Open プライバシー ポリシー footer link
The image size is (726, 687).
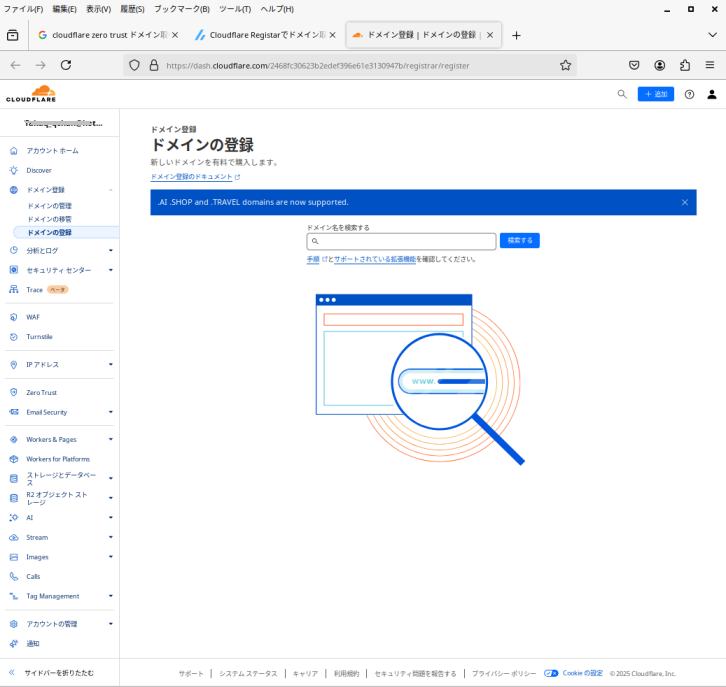tap(504, 674)
